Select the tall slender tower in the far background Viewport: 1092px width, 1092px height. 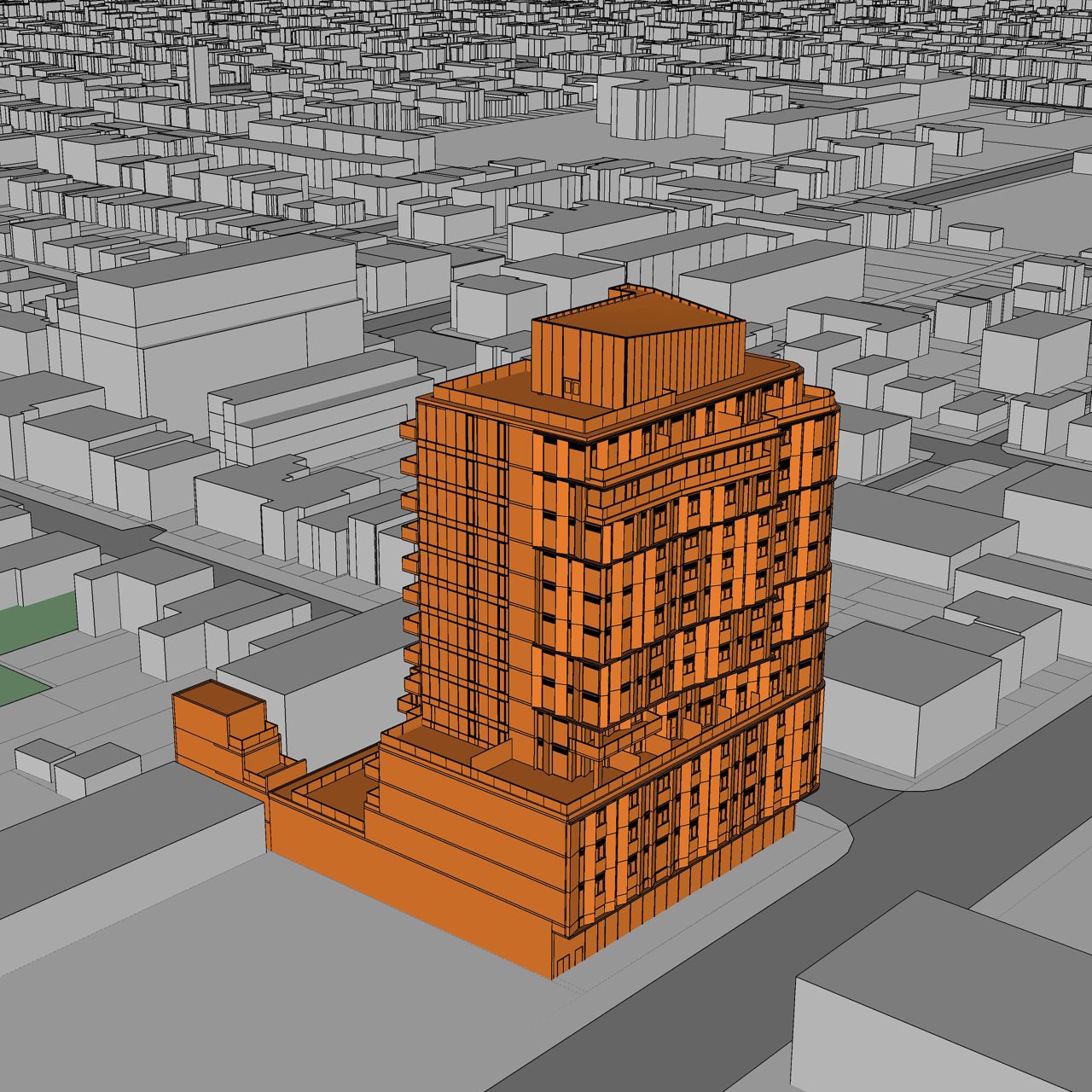point(198,73)
